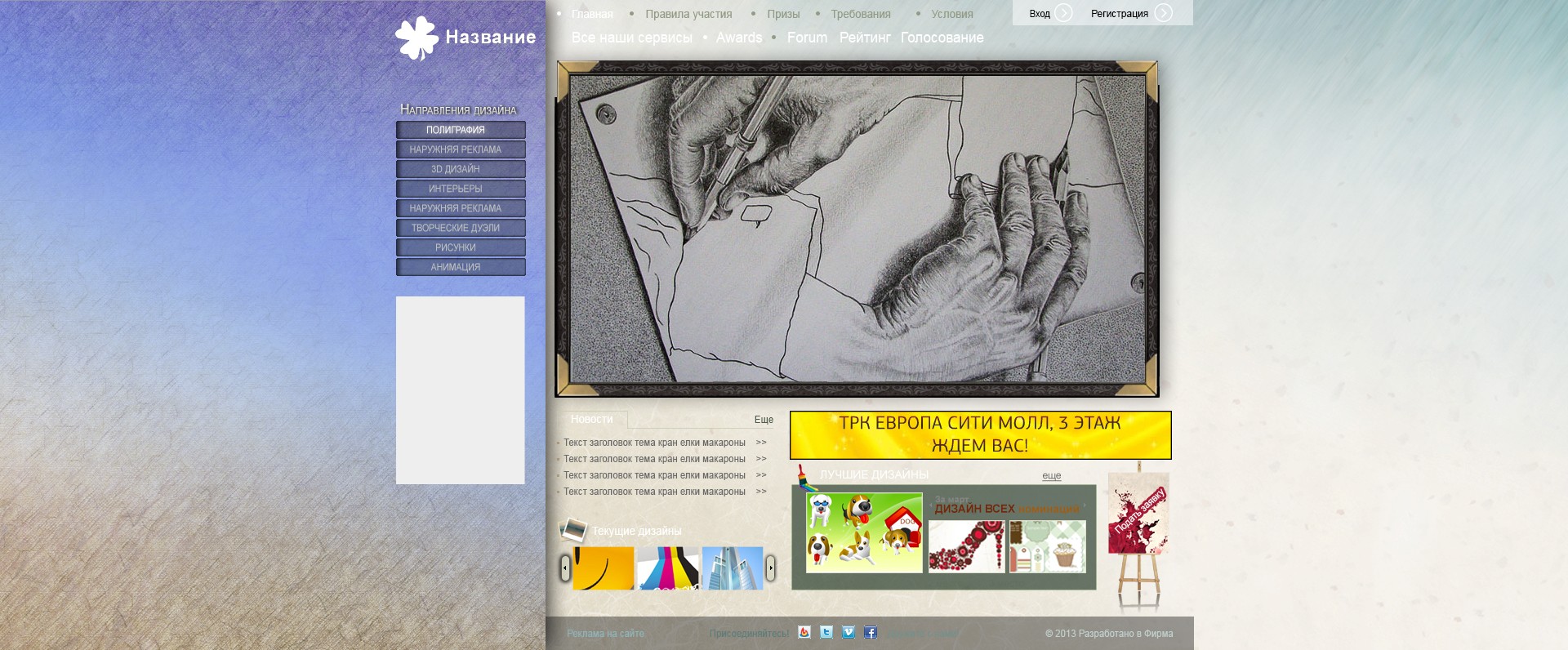Open the Facebook icon in footer
Screen dimensions: 1568x650
pos(871,632)
